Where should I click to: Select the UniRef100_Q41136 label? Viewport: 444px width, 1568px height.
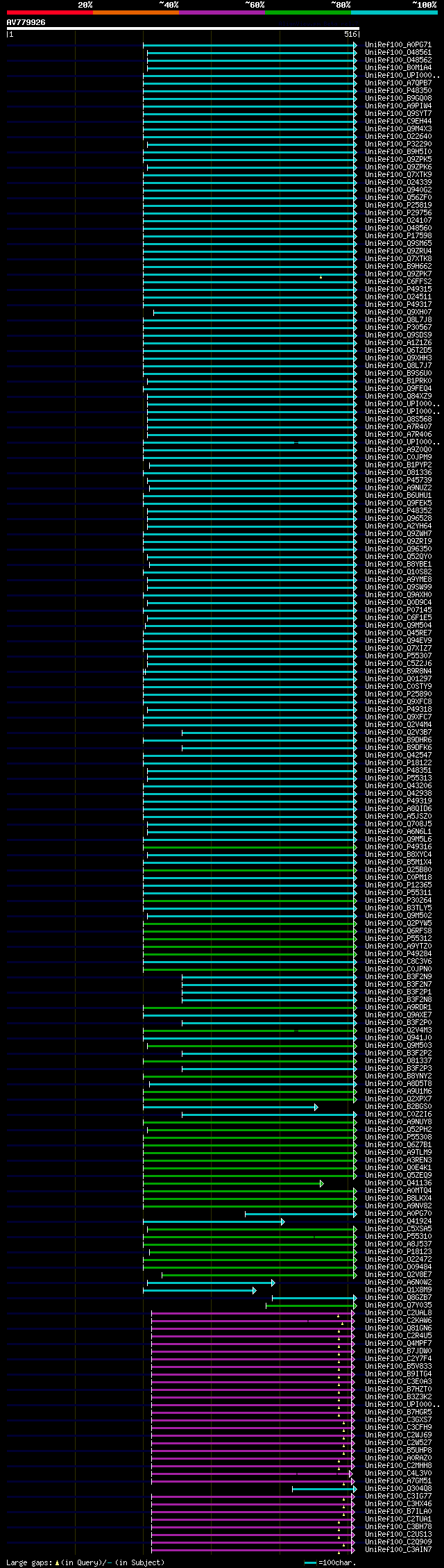point(398,1183)
